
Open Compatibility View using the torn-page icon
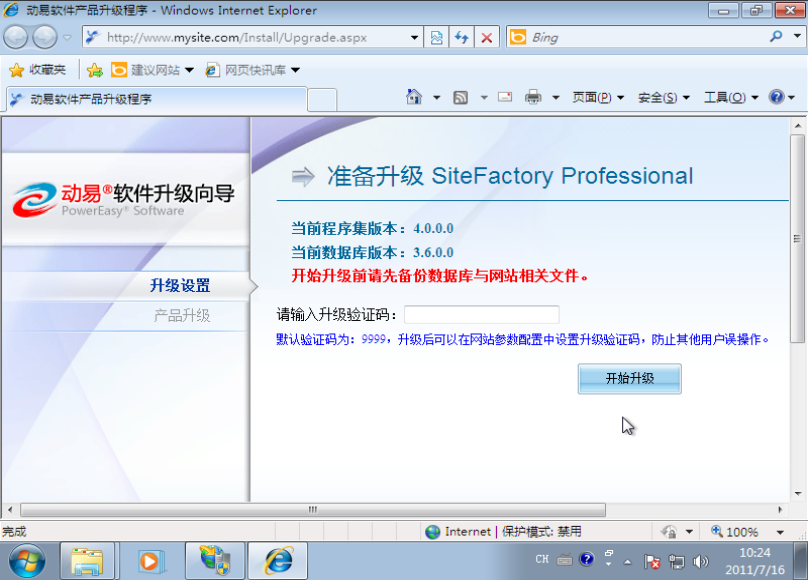[x=436, y=37]
